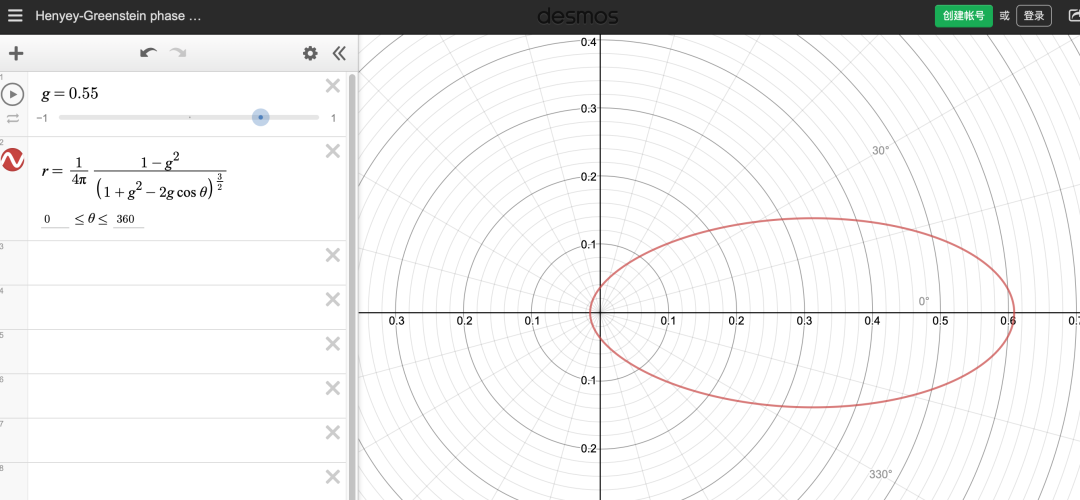Delete the polar r expression
The image size is (1080, 500).
tap(333, 152)
